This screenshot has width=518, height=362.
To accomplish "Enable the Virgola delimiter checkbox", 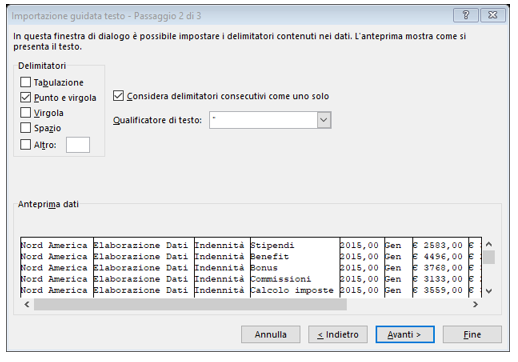I will point(26,113).
